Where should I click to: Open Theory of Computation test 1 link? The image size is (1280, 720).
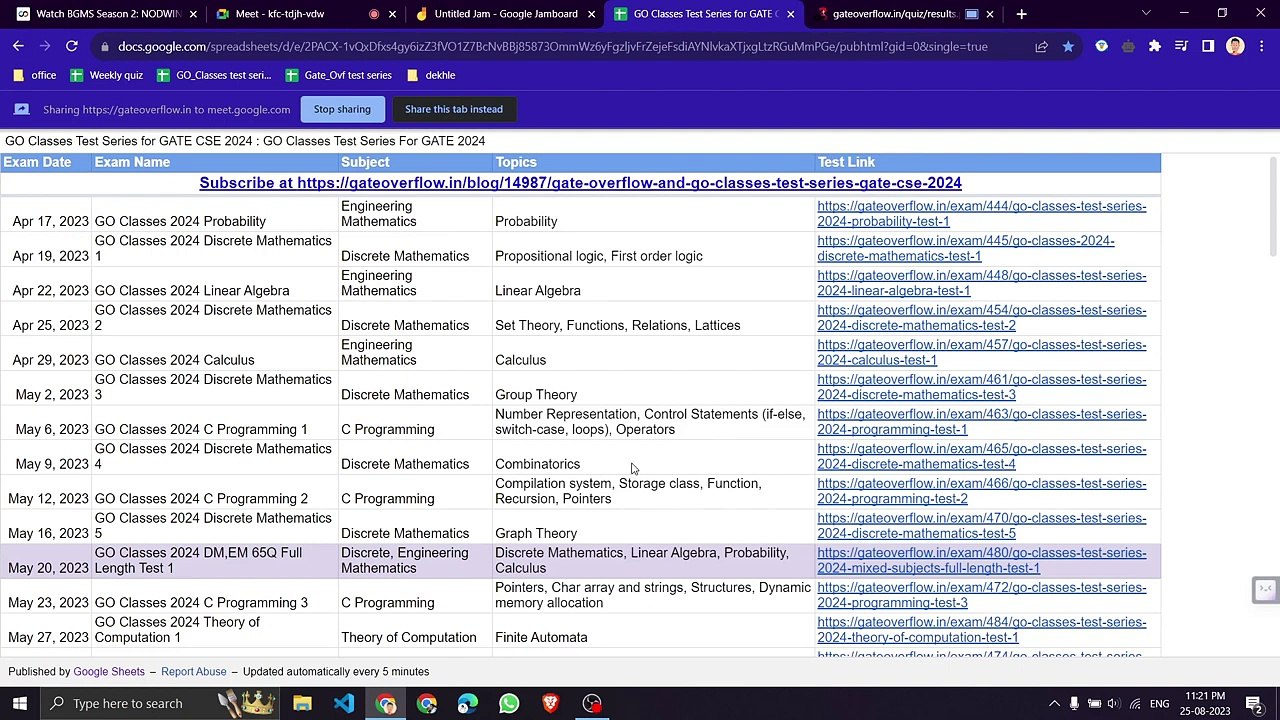pos(982,630)
